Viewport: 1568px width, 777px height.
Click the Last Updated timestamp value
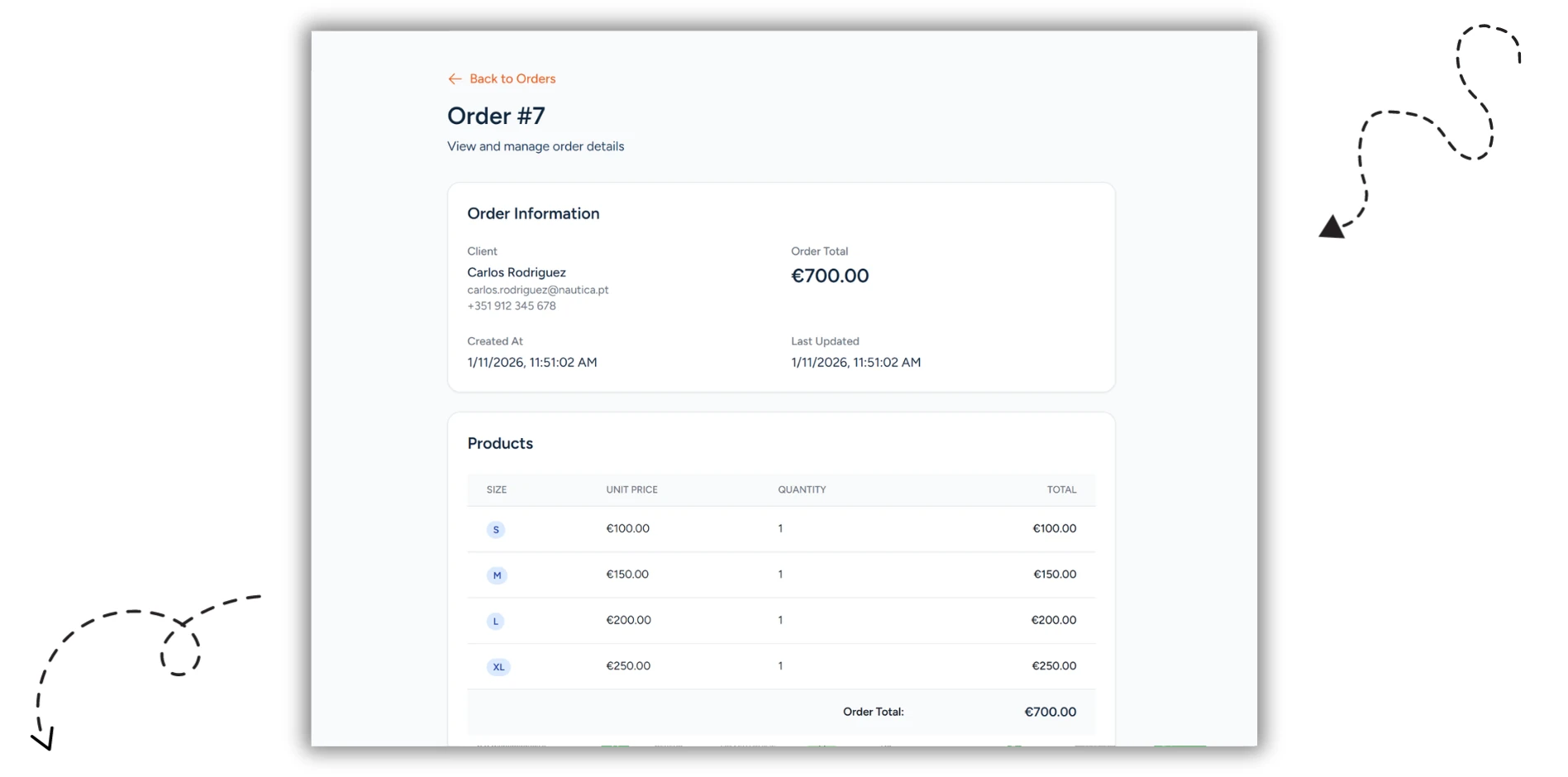click(855, 362)
